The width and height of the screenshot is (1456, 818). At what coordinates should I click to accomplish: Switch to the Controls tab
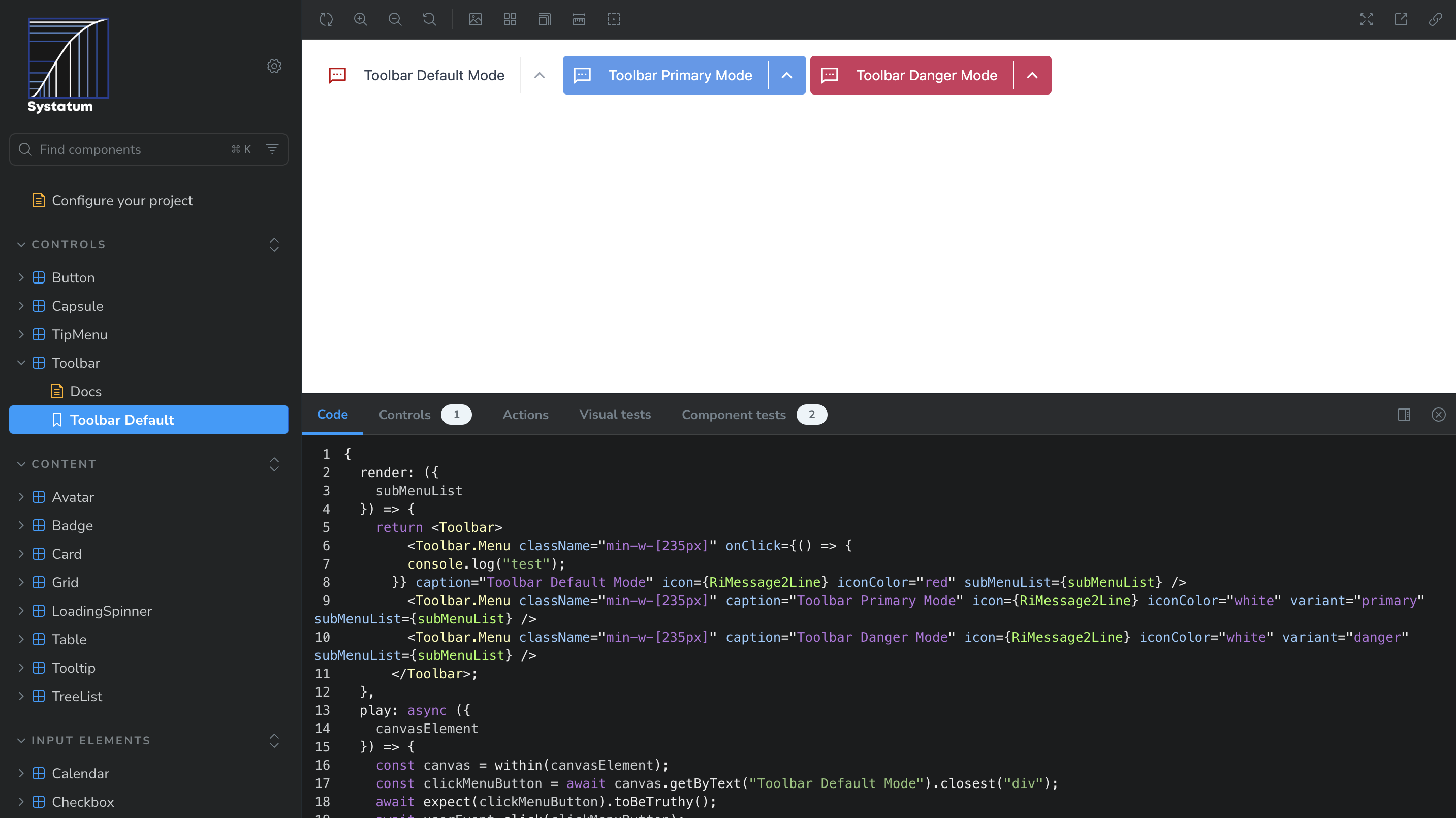[x=405, y=415]
